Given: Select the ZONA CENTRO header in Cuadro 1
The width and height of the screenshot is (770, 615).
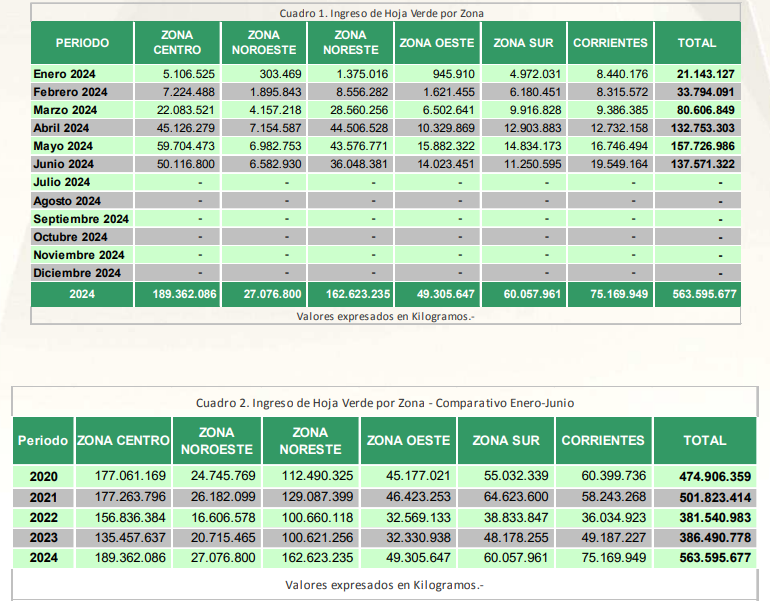Looking at the screenshot, I should coord(177,43).
